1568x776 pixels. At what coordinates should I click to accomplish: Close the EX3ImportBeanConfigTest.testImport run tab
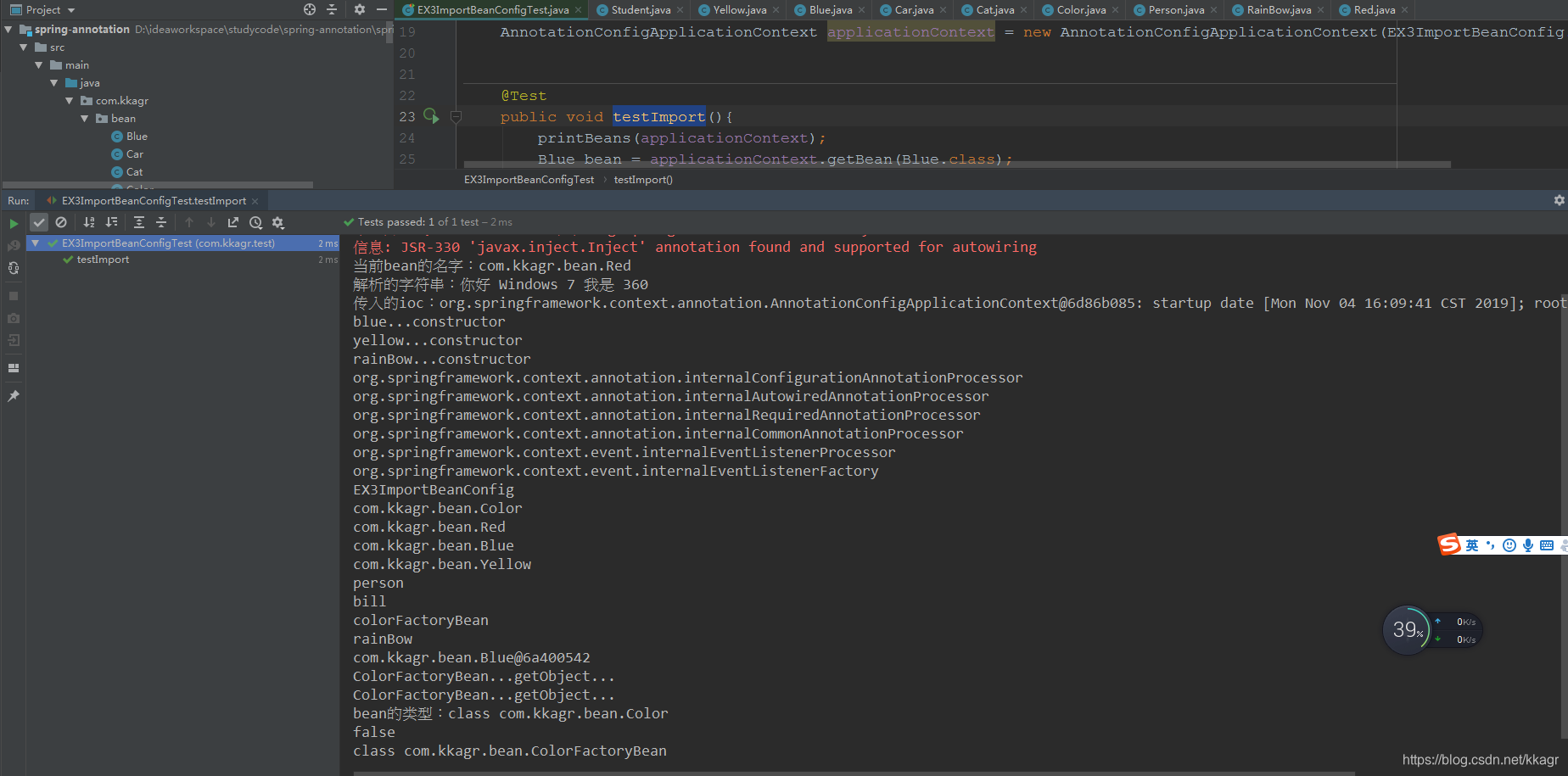[x=255, y=201]
